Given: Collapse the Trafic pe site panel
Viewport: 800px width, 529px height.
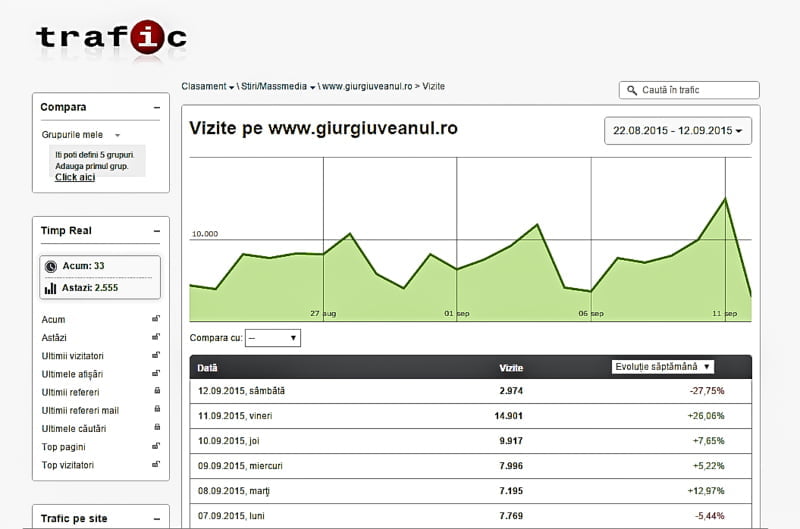Looking at the screenshot, I should (x=157, y=518).
